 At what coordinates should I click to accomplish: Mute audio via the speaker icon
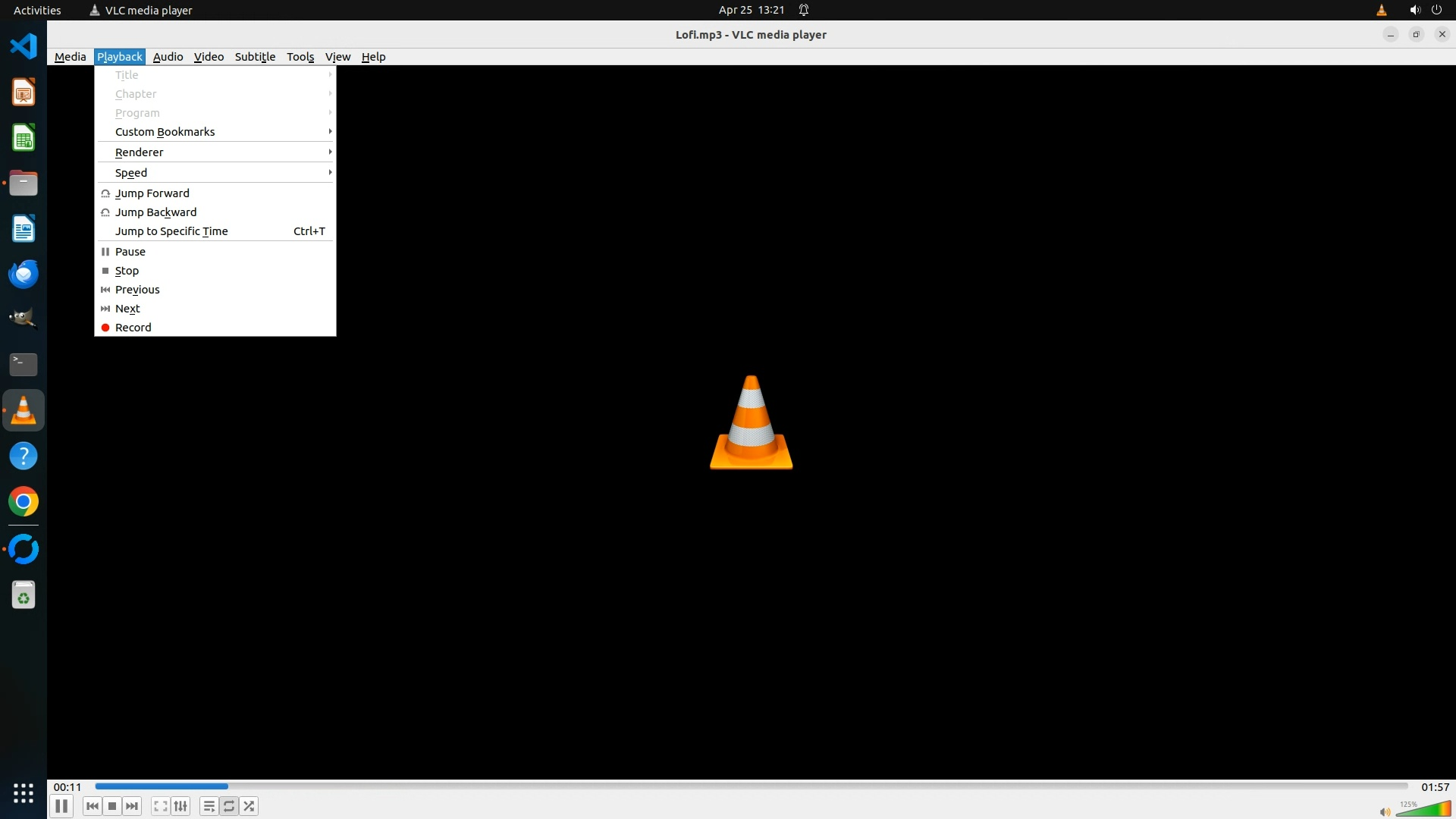pos(1385,811)
